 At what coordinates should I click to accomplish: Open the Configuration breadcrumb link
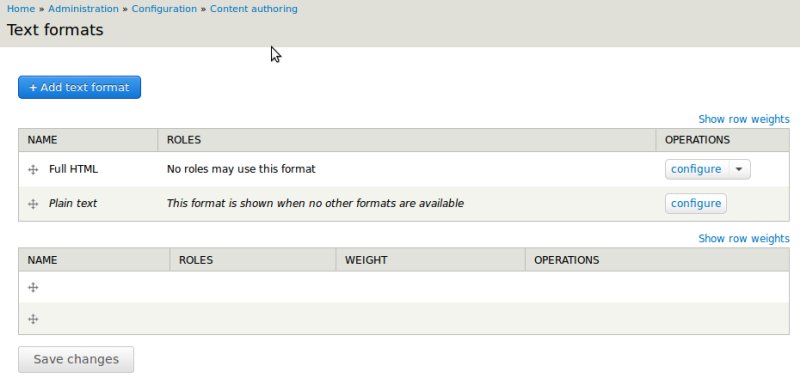(164, 9)
